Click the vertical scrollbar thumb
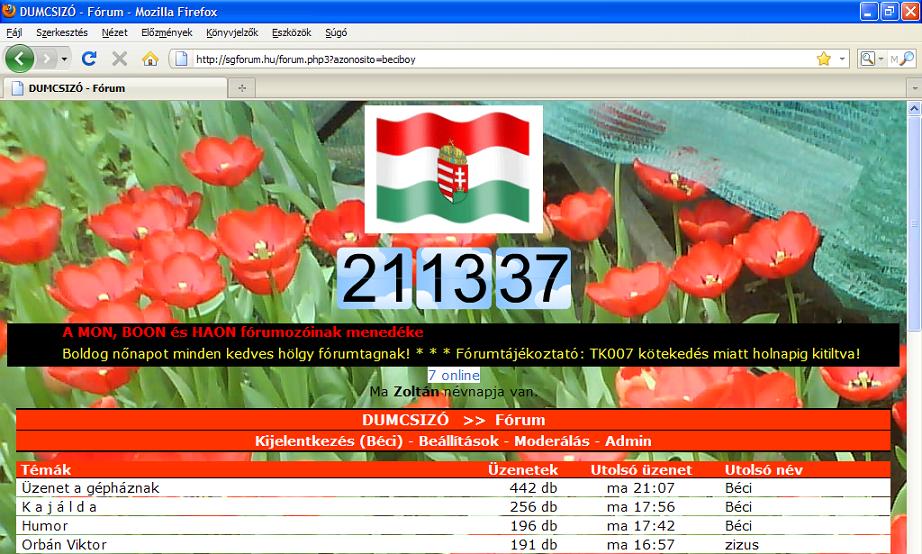Screen dimensions: 922x554 coord(914,223)
